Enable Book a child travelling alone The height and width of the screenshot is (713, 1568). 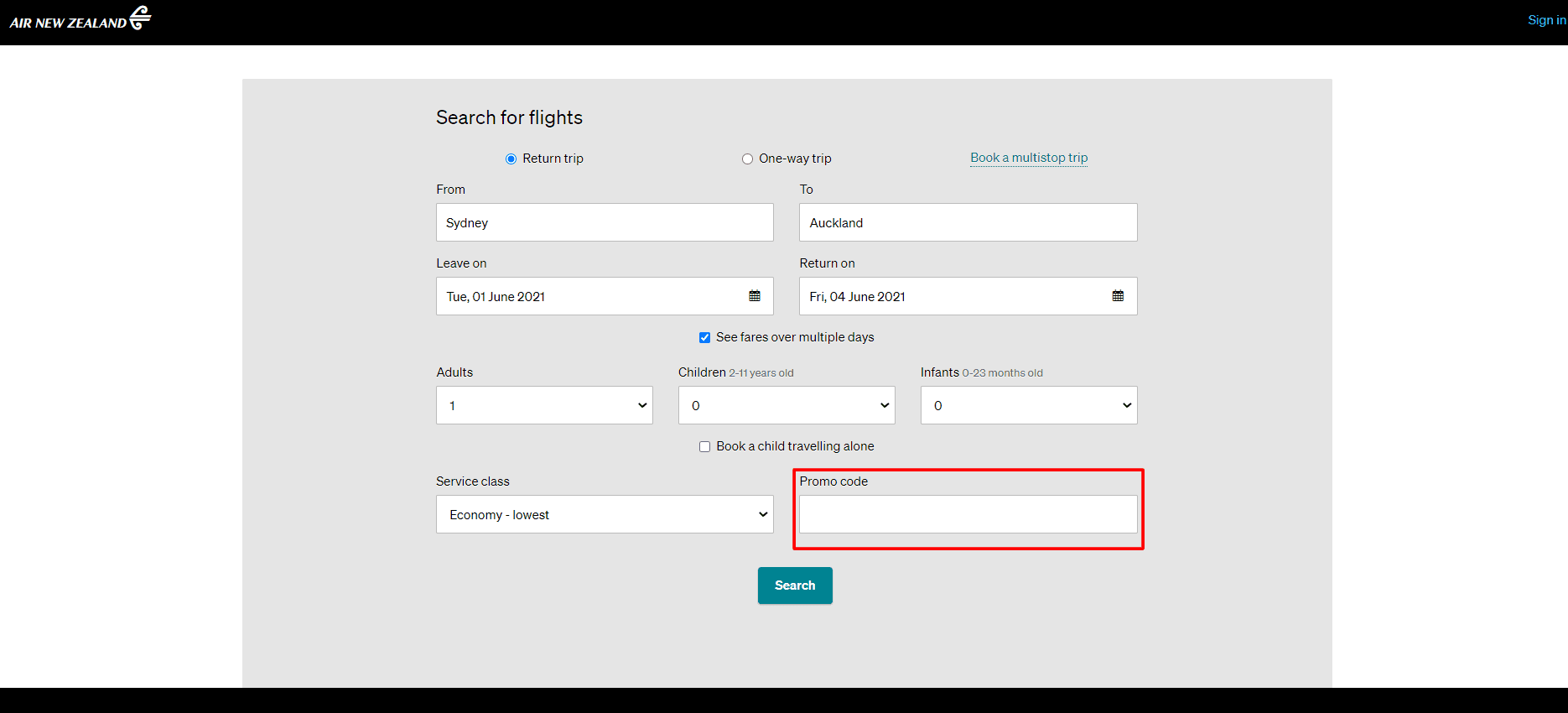tap(704, 446)
